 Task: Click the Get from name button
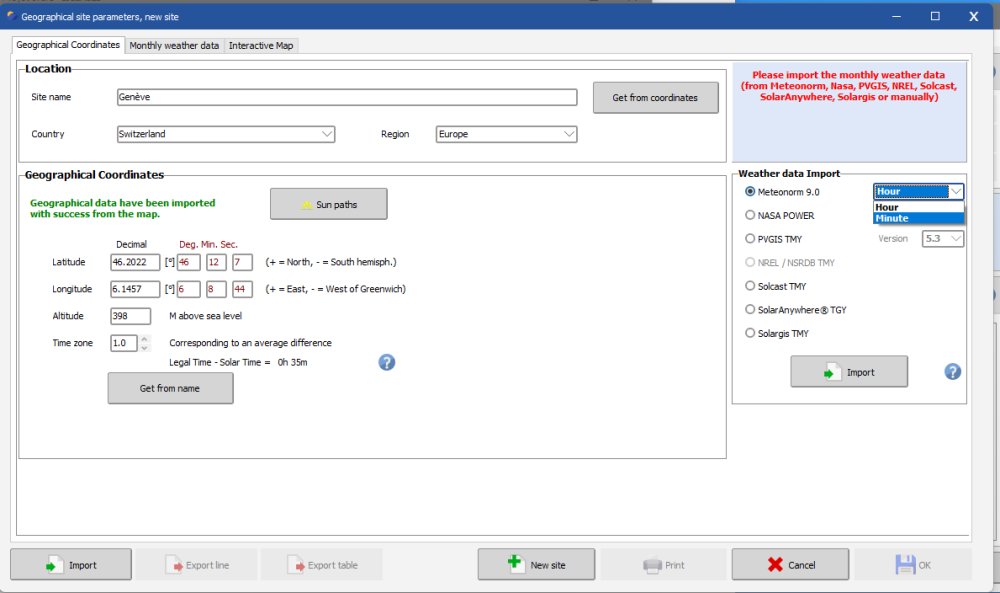(170, 388)
